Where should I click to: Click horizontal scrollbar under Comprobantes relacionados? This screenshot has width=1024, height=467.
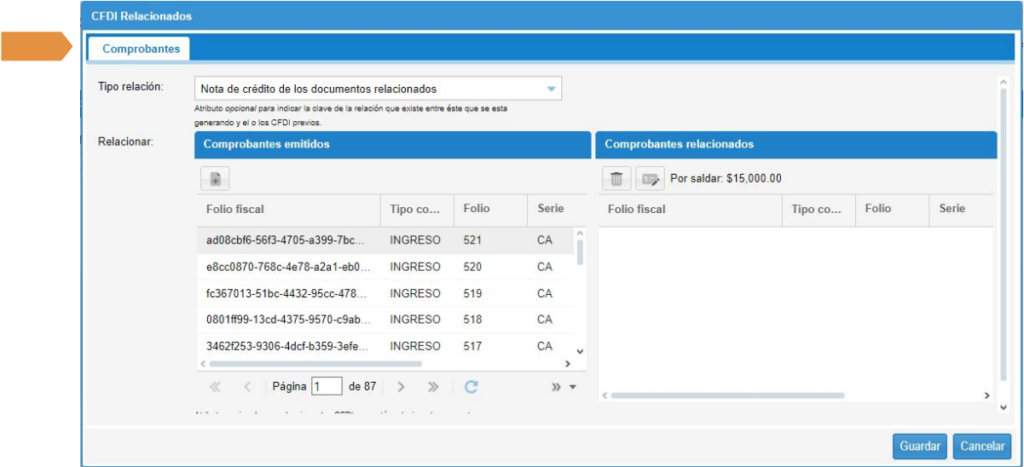(790, 397)
